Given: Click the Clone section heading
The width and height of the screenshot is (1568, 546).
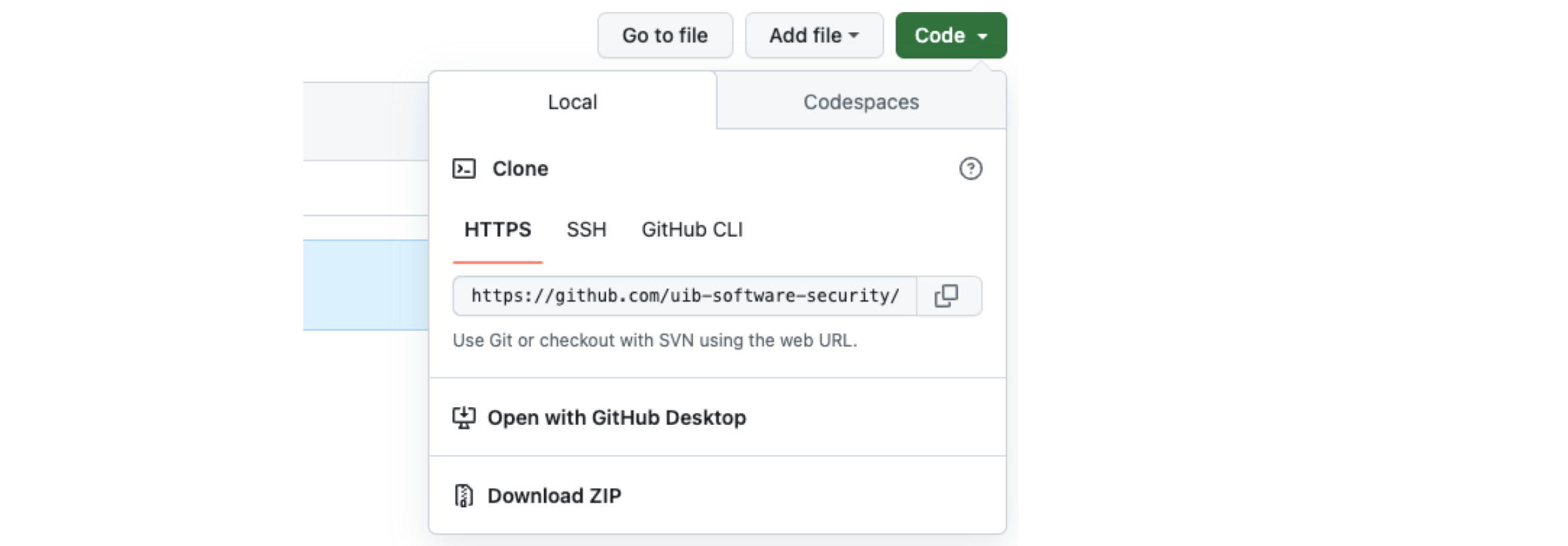Looking at the screenshot, I should (x=520, y=169).
